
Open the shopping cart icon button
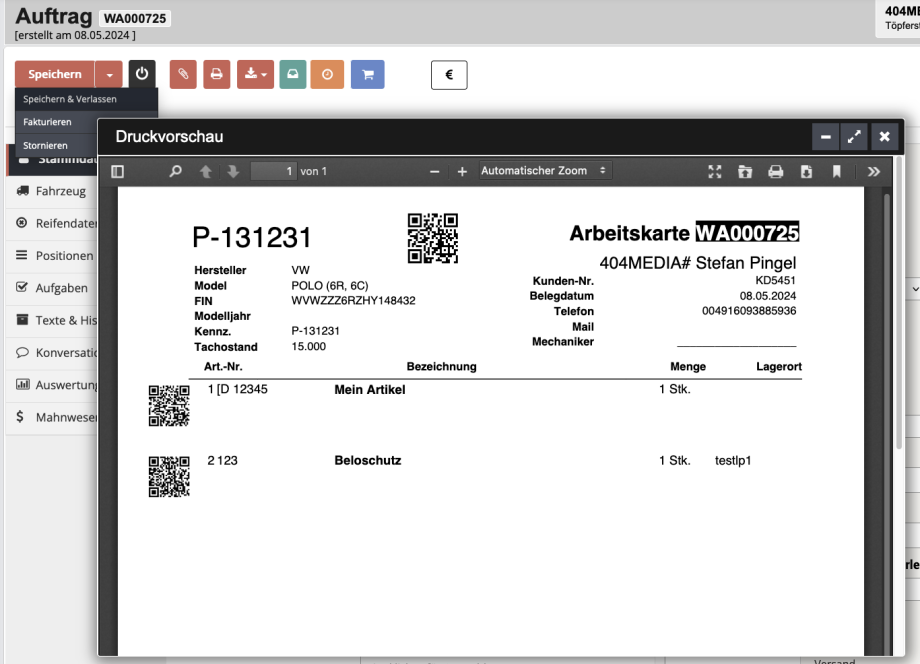click(367, 75)
